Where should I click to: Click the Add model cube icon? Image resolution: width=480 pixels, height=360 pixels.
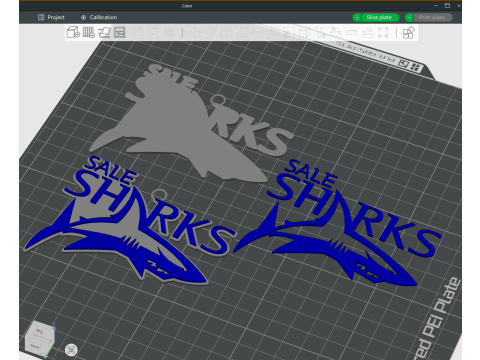pos(73,32)
